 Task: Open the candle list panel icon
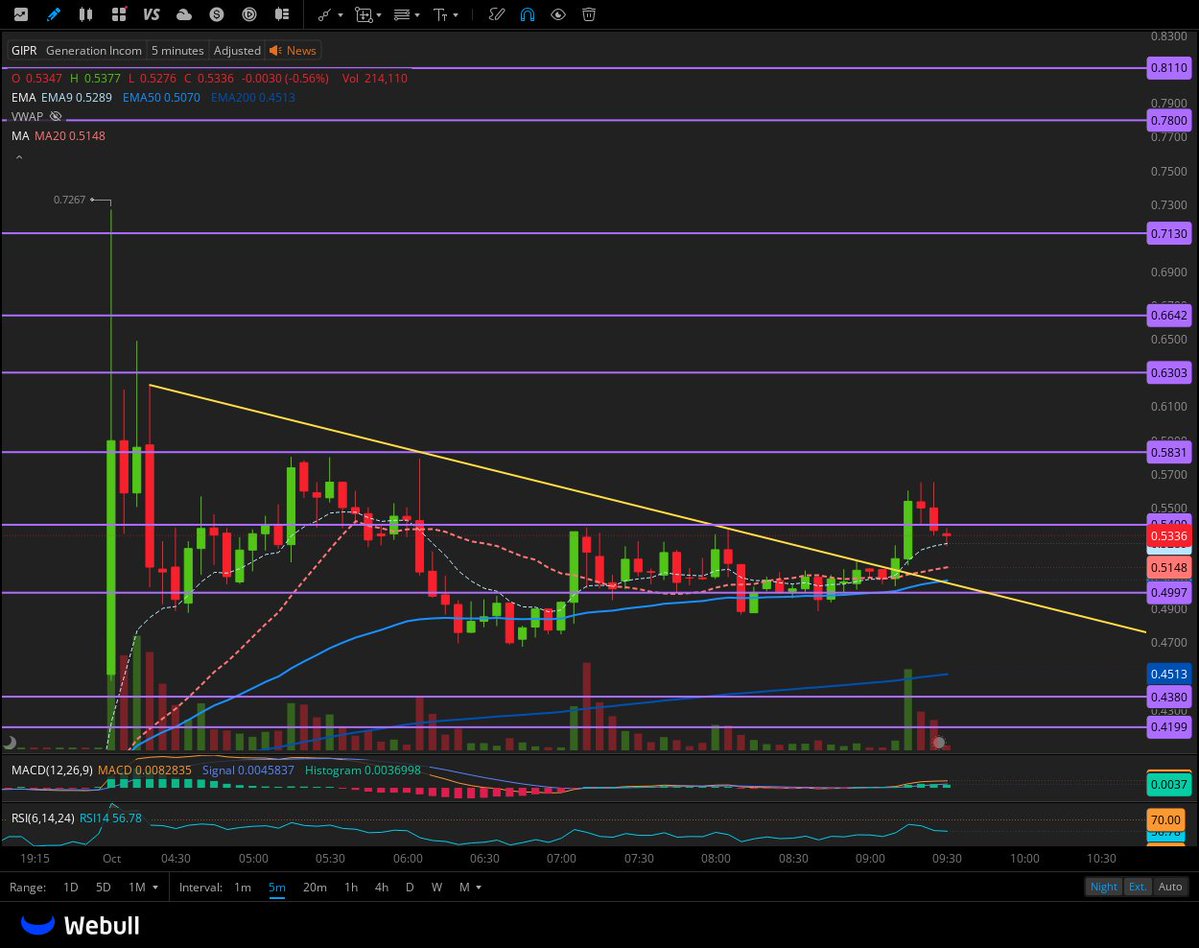point(282,15)
